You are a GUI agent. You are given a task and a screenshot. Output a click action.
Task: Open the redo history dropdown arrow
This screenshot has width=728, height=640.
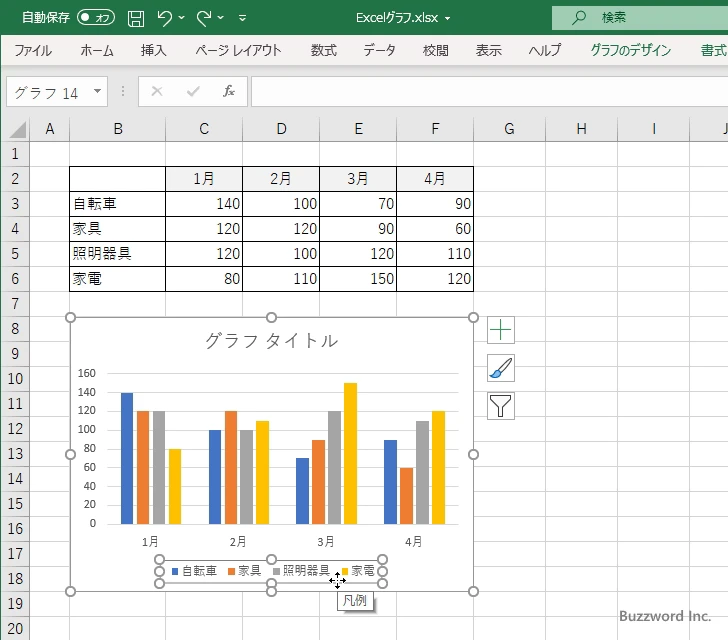221,18
